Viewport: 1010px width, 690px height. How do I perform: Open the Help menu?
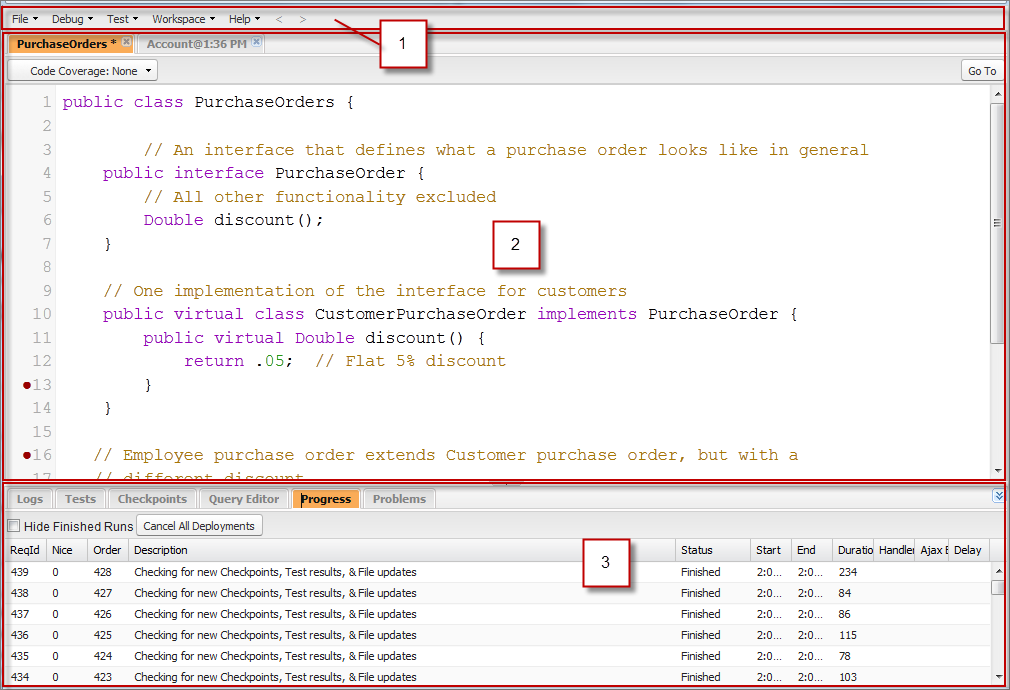click(244, 19)
